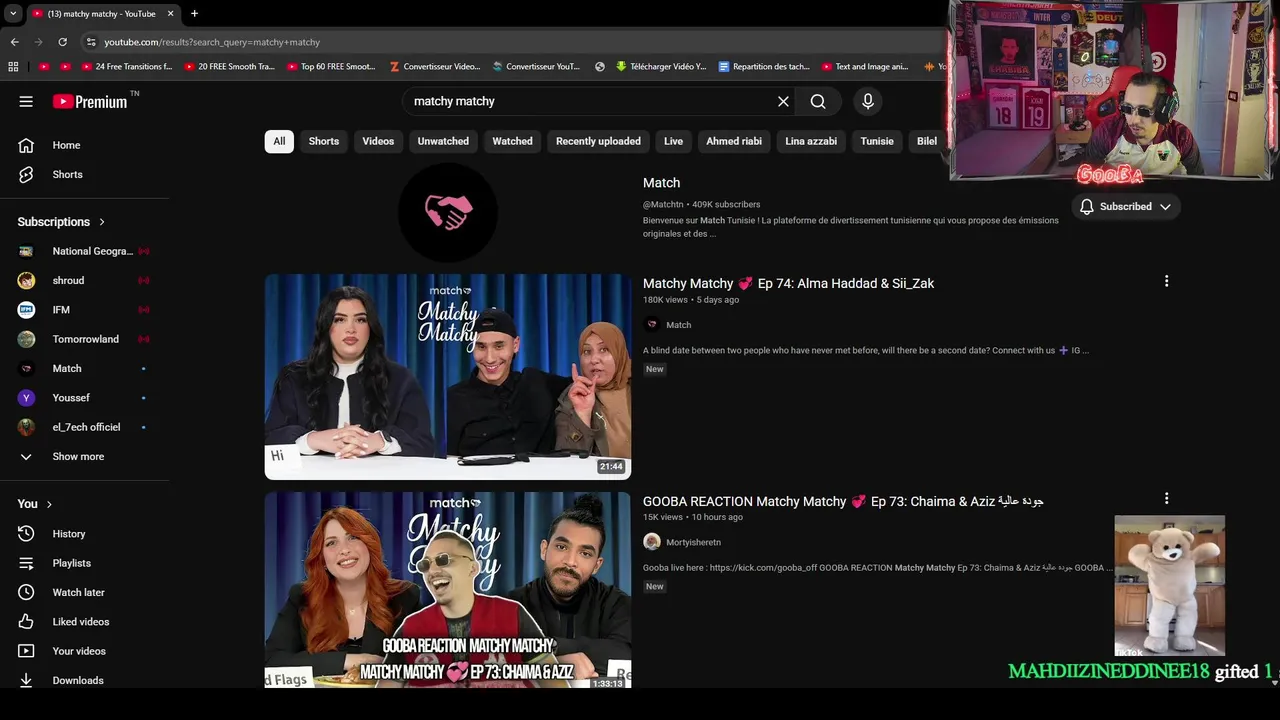The height and width of the screenshot is (720, 1280).
Task: Open el_7ech officiel subscription channel
Action: pos(85,427)
